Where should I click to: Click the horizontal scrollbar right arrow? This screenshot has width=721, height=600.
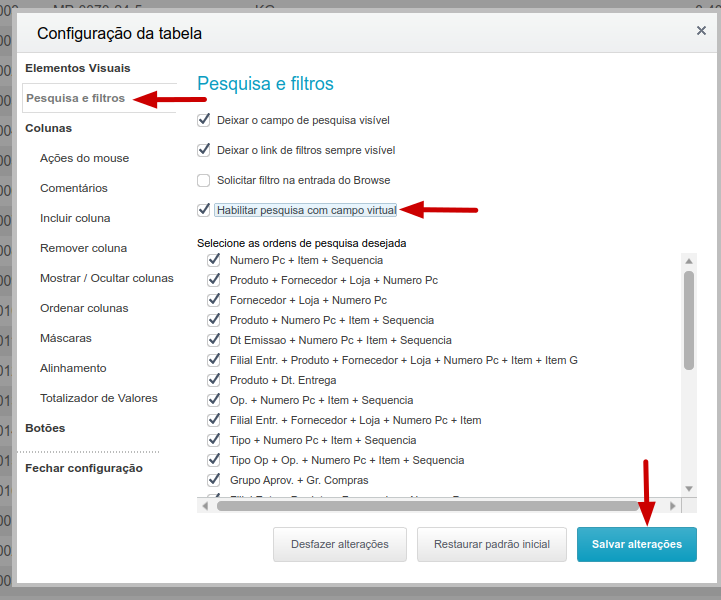[x=673, y=506]
